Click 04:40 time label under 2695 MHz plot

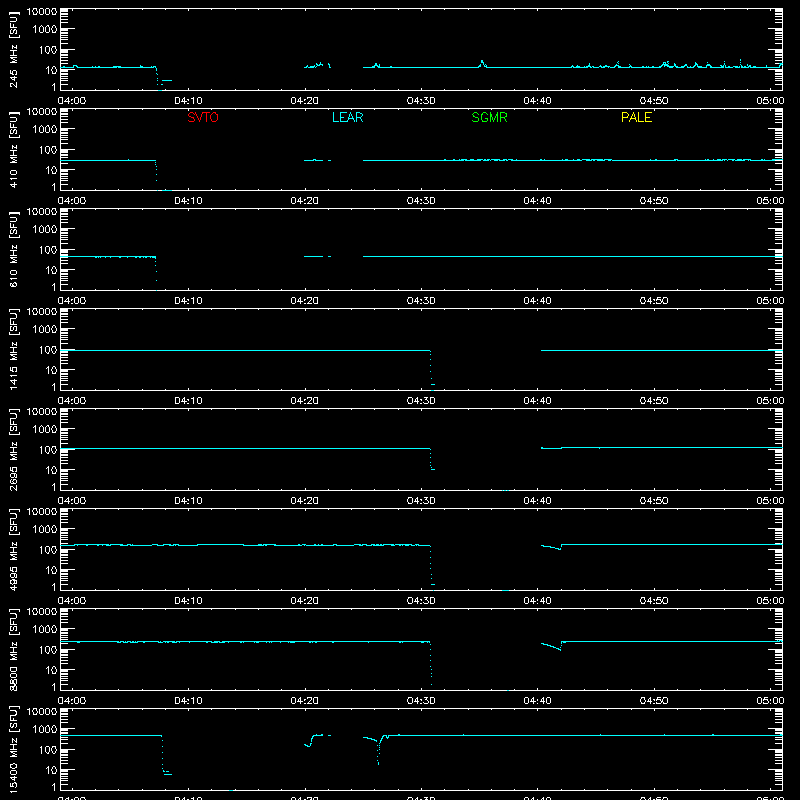(537, 501)
